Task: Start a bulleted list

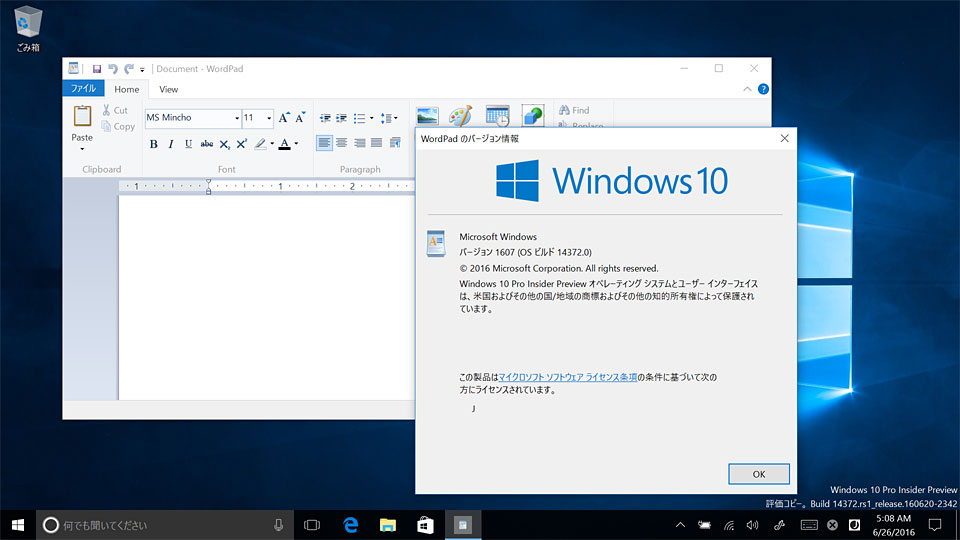Action: coord(359,118)
